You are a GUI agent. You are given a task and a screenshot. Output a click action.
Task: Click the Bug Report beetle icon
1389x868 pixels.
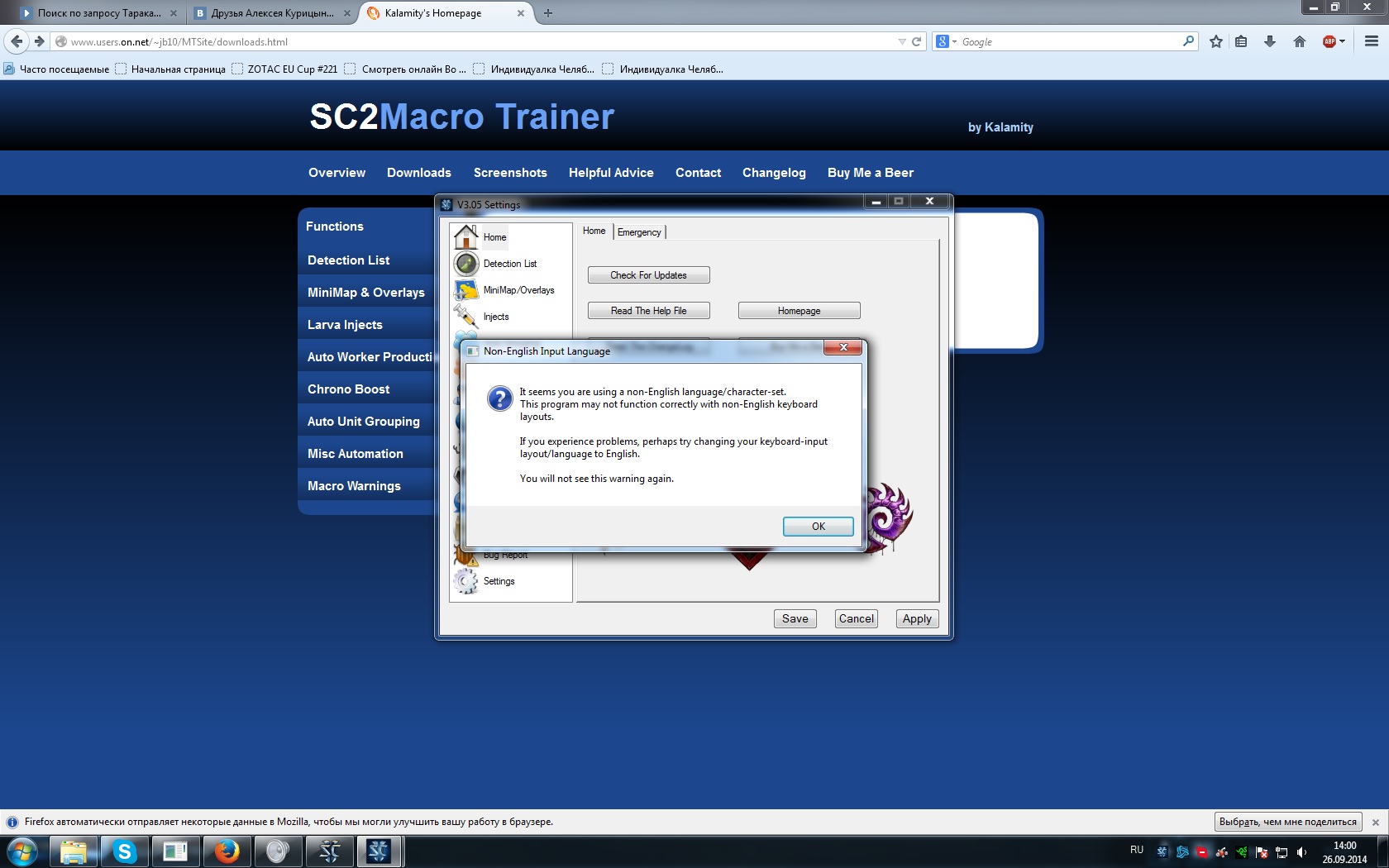(x=466, y=556)
